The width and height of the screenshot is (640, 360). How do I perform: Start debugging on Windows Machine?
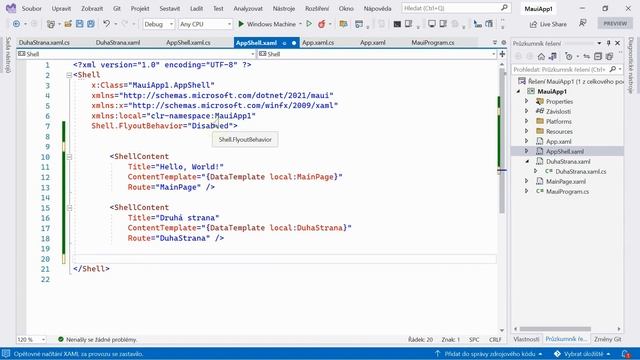[x=267, y=24]
